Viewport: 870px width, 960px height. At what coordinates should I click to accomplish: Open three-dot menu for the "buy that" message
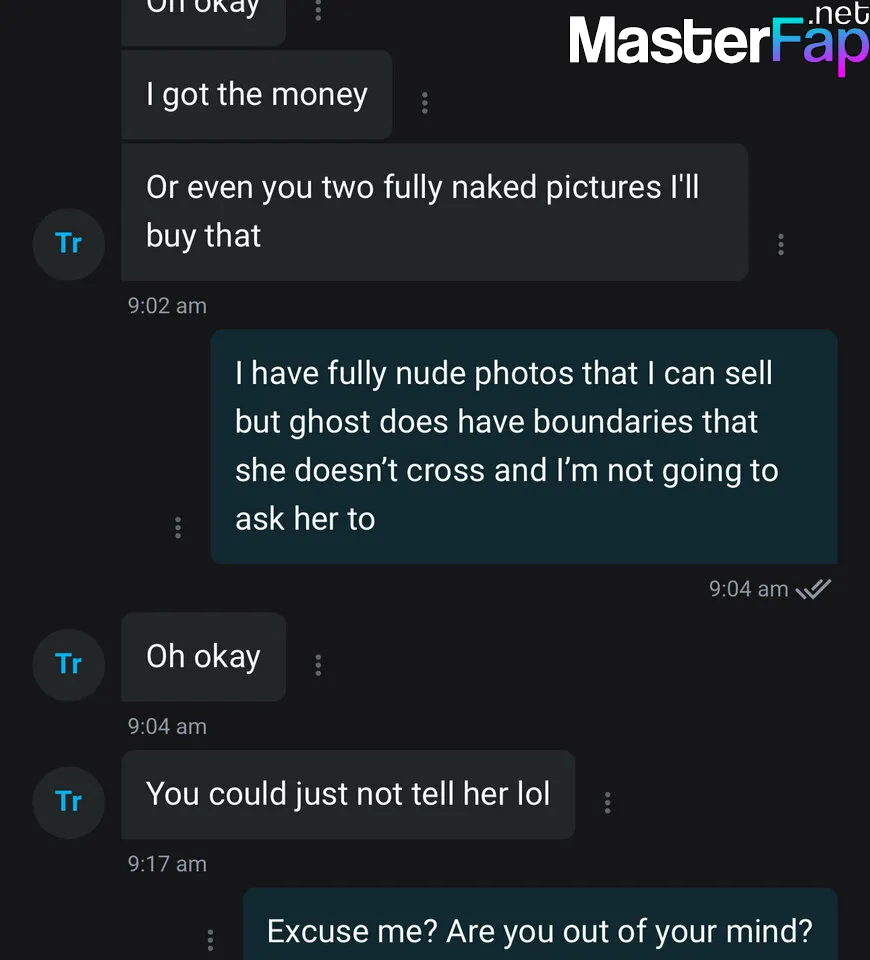click(781, 244)
